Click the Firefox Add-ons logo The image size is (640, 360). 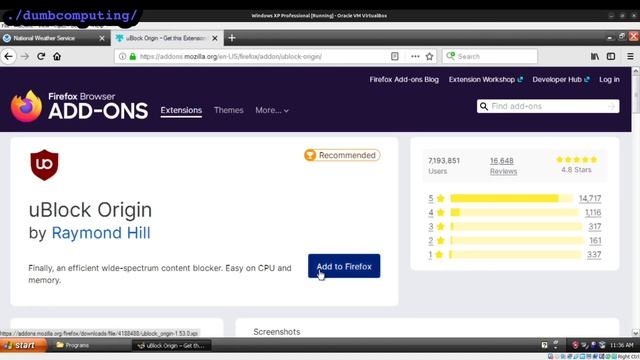(x=79, y=106)
